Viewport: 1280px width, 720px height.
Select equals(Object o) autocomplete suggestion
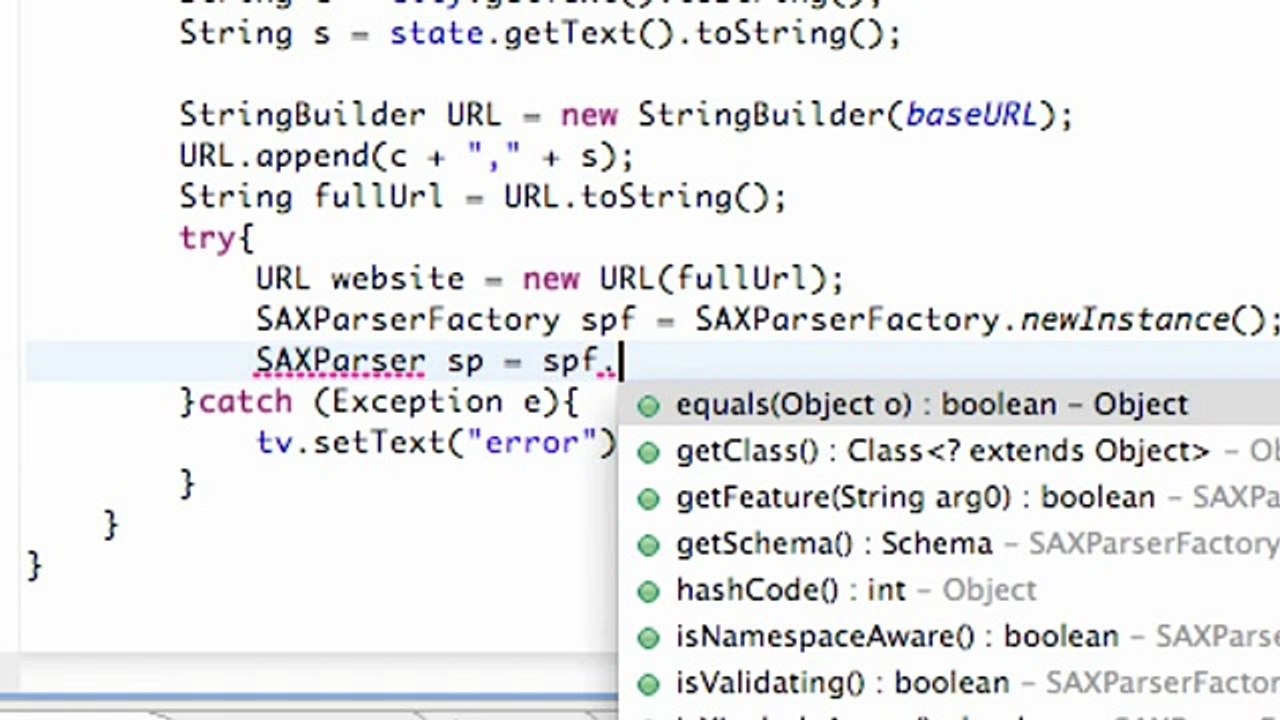tap(949, 405)
